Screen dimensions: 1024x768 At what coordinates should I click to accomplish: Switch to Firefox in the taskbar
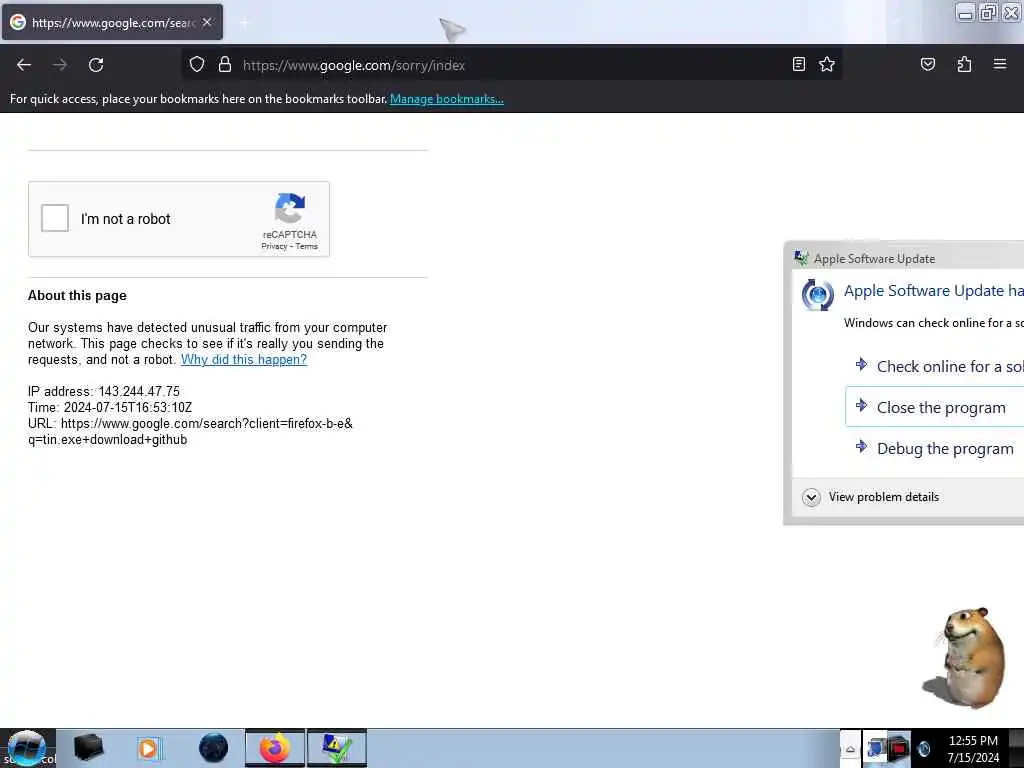(x=275, y=748)
